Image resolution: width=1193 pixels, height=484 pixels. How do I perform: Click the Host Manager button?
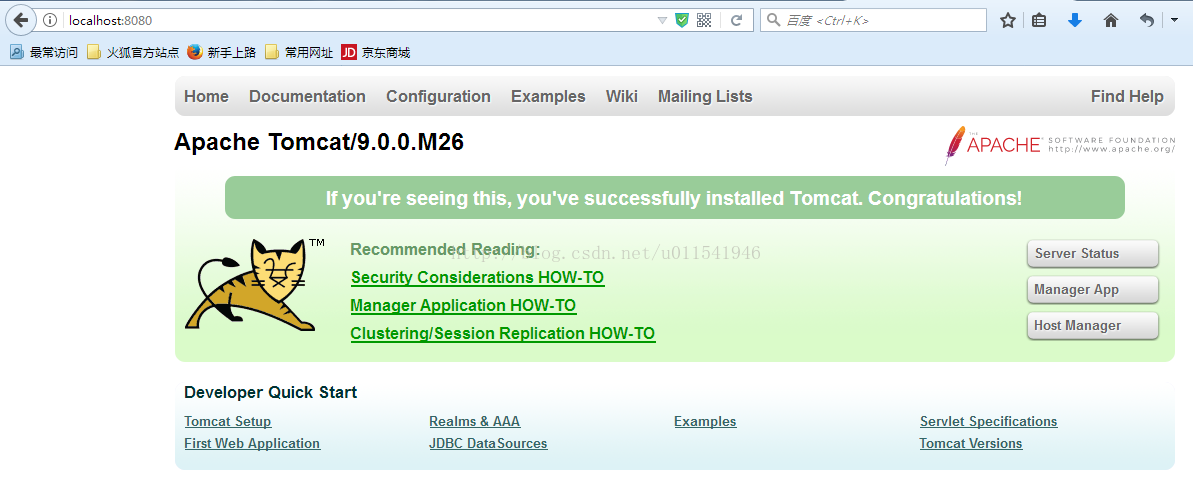[x=1093, y=326]
